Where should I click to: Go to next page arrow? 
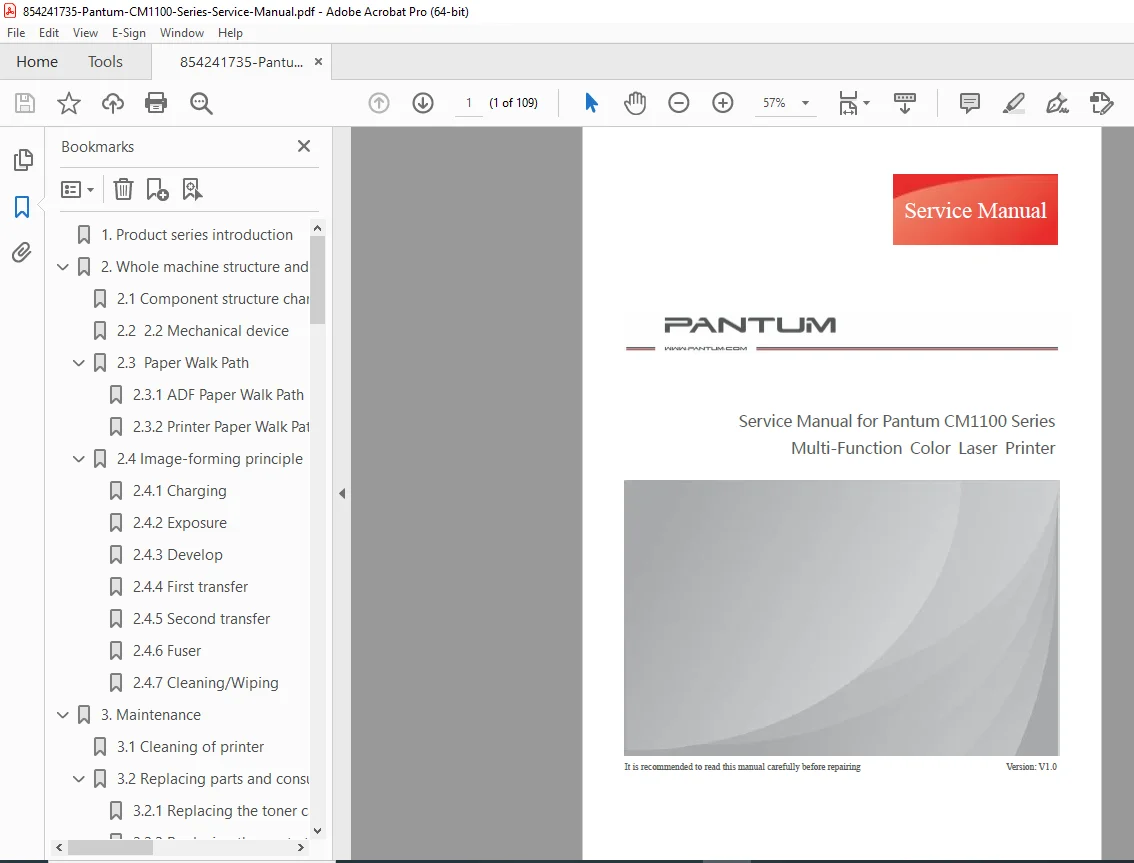point(423,103)
